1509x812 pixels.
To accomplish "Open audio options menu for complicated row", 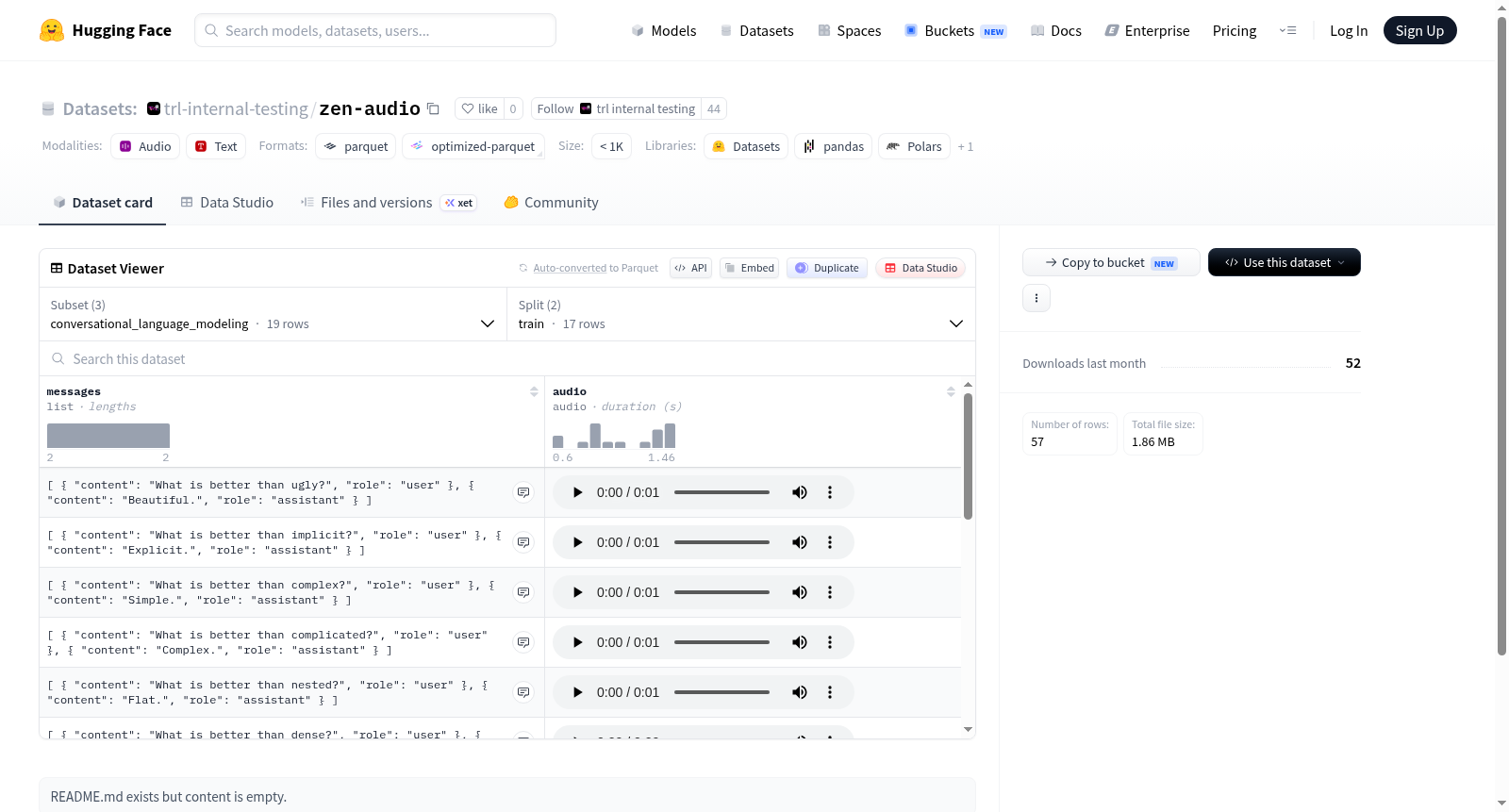I will tap(830, 642).
